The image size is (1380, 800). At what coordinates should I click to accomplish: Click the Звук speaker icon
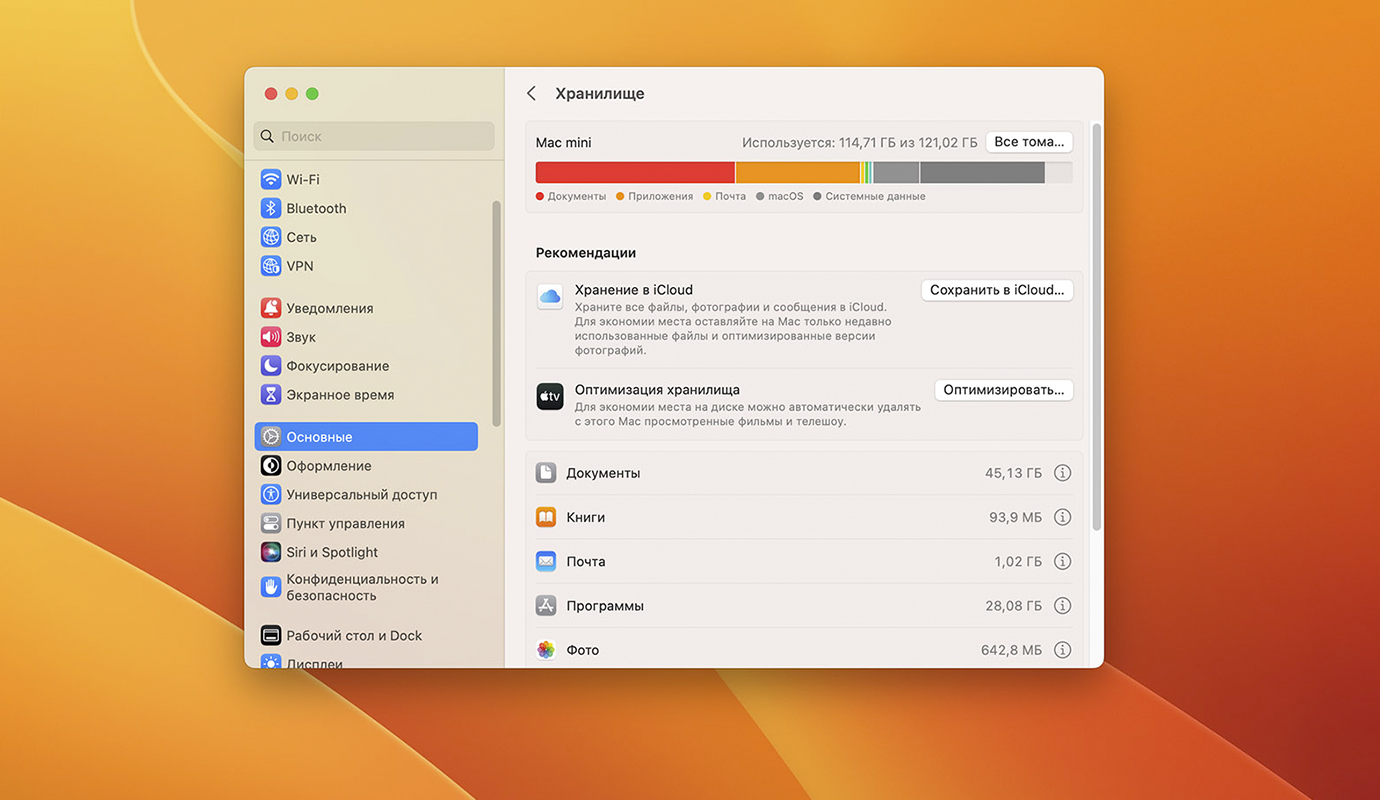tap(271, 337)
